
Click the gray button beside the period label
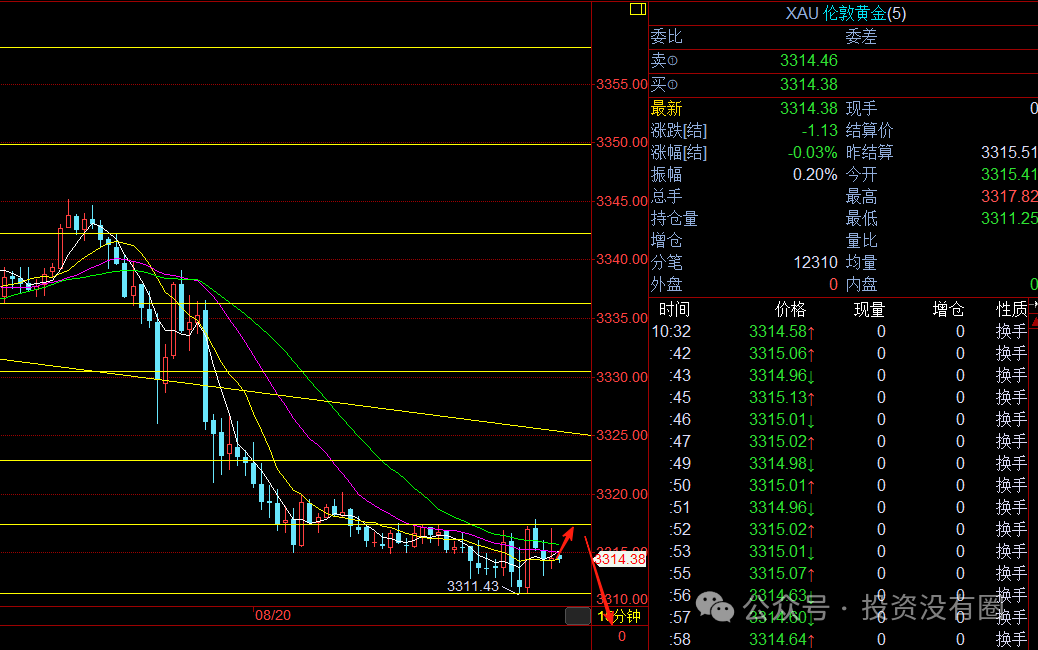(578, 616)
